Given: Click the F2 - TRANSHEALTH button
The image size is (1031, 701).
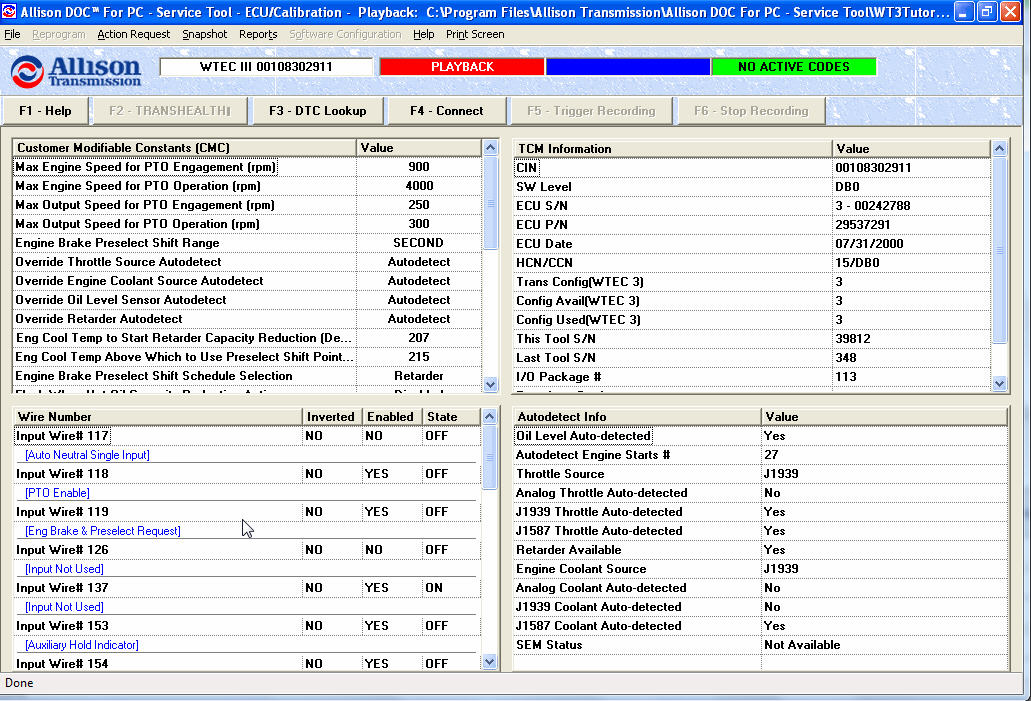Looking at the screenshot, I should click(170, 110).
